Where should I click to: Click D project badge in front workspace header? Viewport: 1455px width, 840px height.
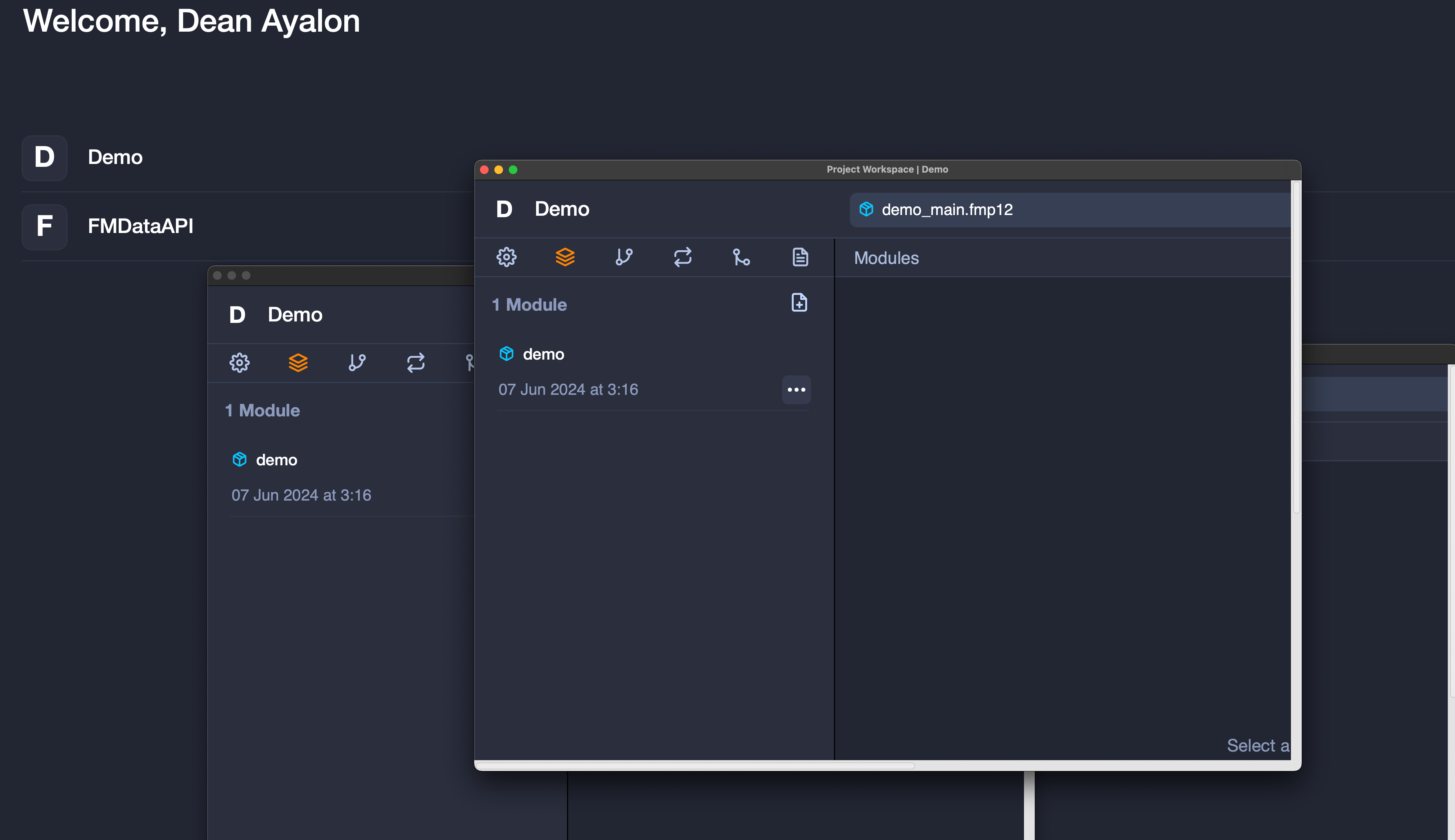pyautogui.click(x=504, y=209)
